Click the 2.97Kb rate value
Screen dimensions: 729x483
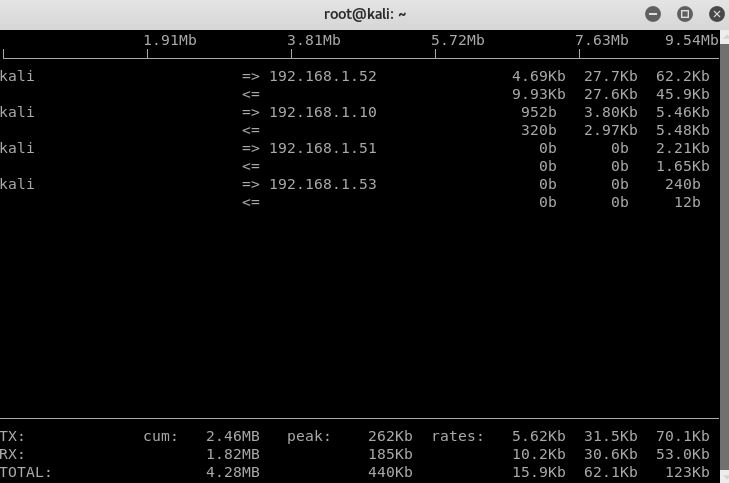pyautogui.click(x=610, y=130)
